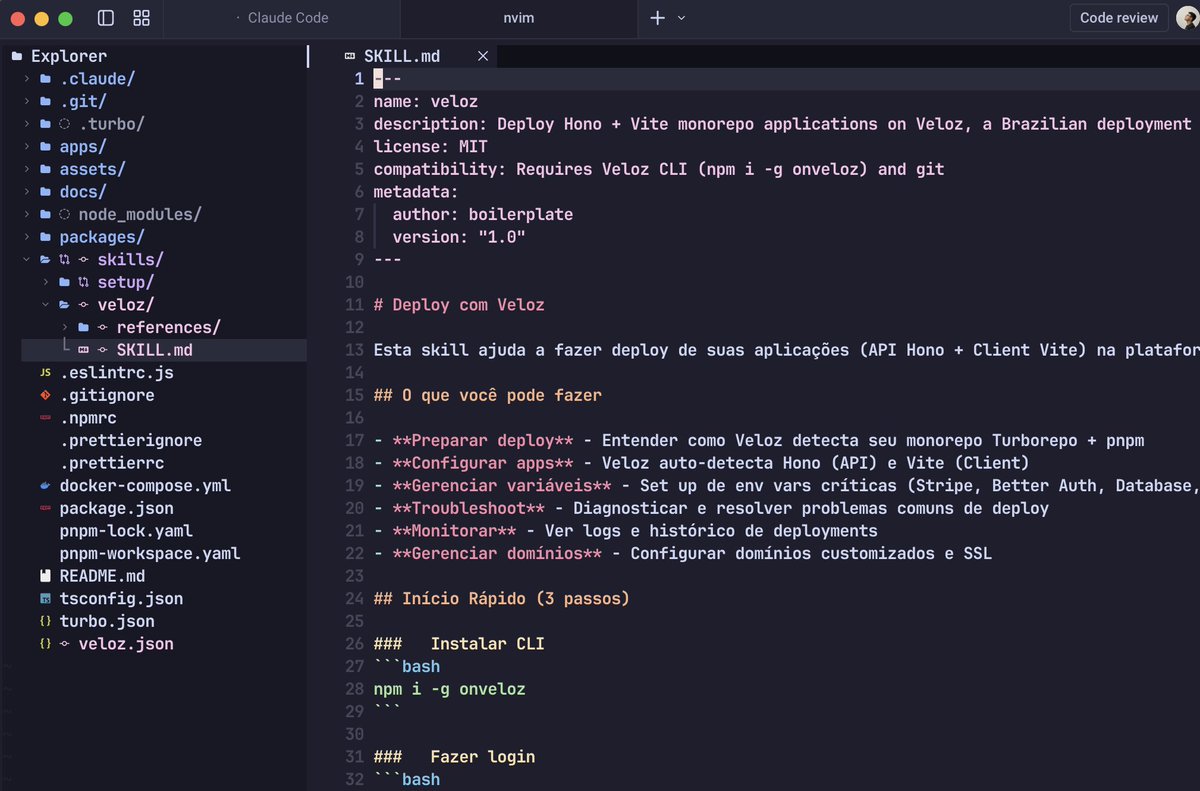This screenshot has height=791, width=1200.
Task: Click the braces icon of turbo.json
Action: [45, 621]
